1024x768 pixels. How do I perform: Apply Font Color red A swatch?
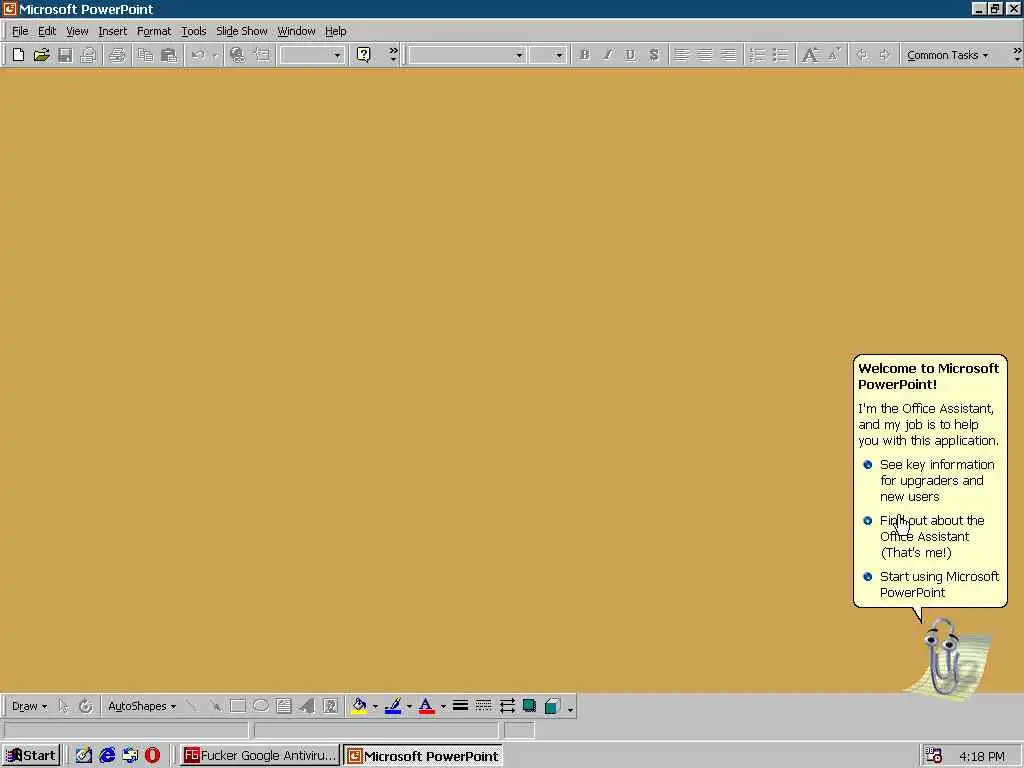click(x=427, y=706)
